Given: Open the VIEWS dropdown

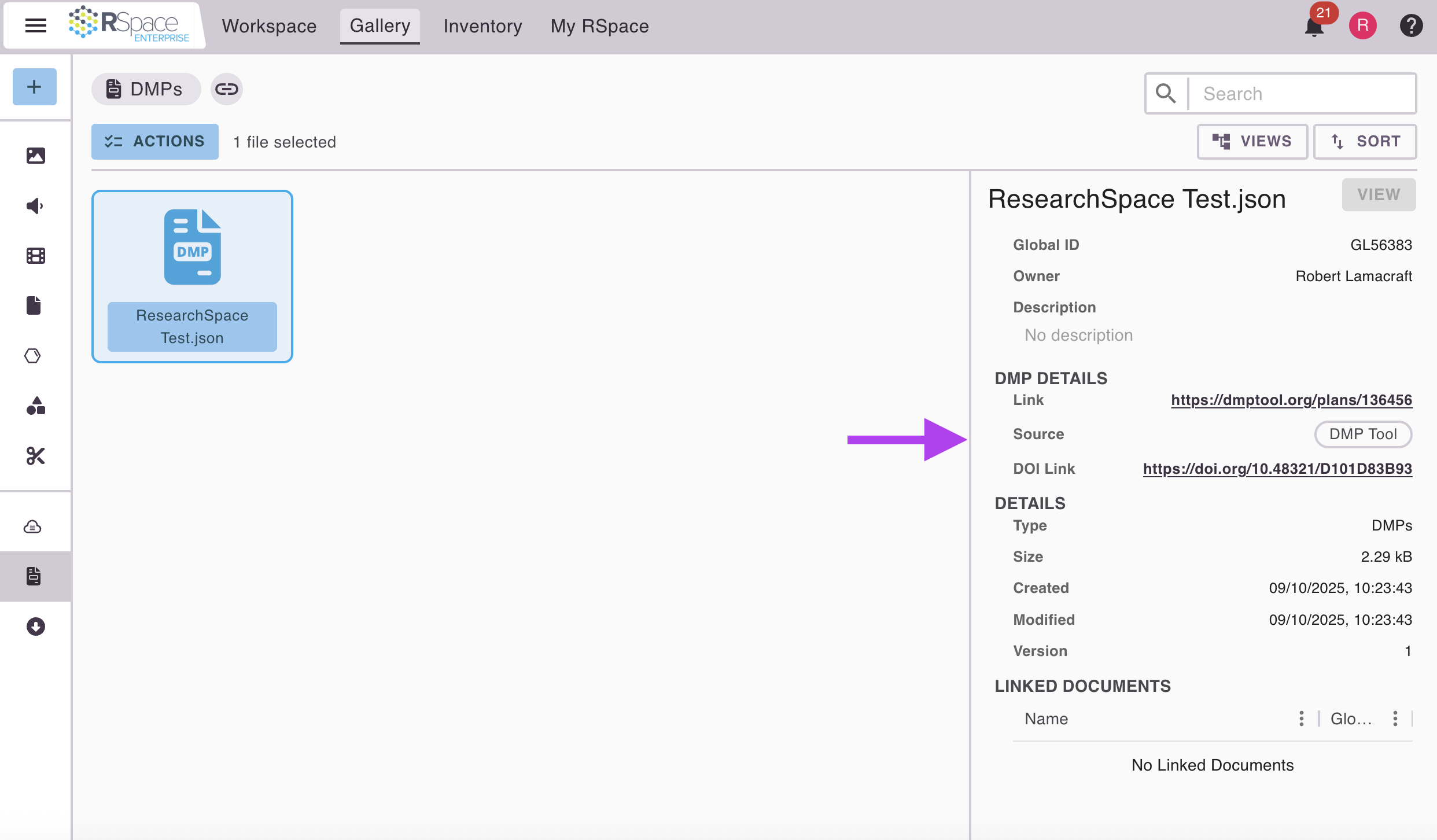Looking at the screenshot, I should pos(1252,142).
